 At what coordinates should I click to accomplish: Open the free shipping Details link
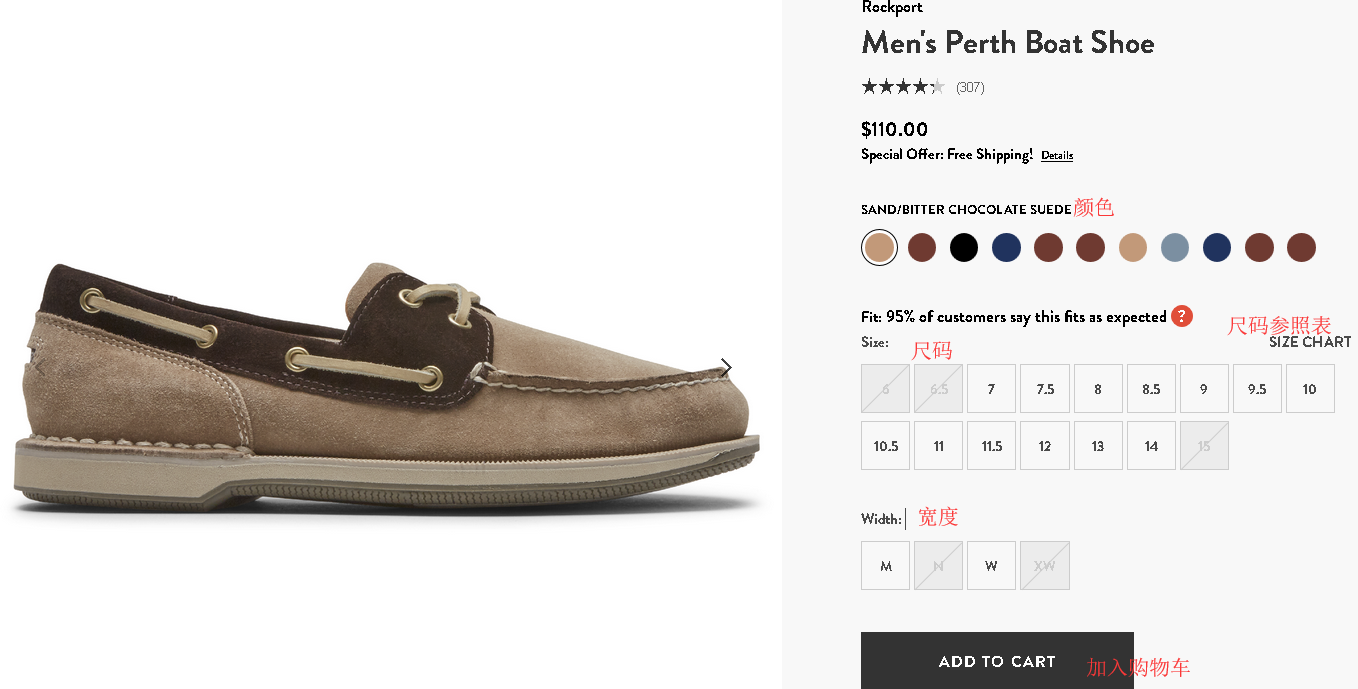[1057, 155]
